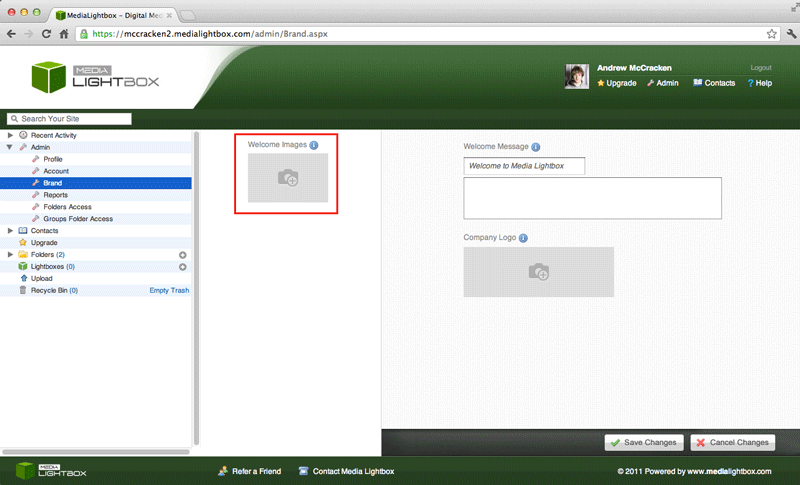Open the Help menu in header

762,83
